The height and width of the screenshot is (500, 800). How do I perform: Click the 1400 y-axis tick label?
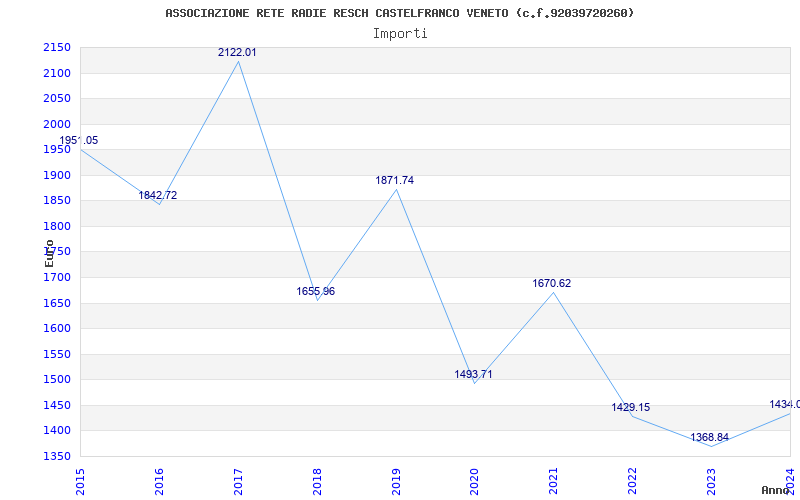pyautogui.click(x=57, y=431)
